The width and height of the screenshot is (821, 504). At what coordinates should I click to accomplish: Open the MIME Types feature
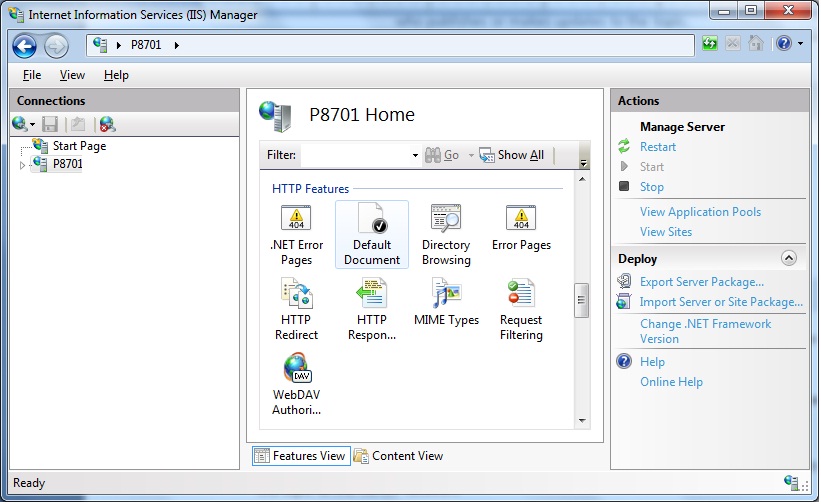click(446, 303)
